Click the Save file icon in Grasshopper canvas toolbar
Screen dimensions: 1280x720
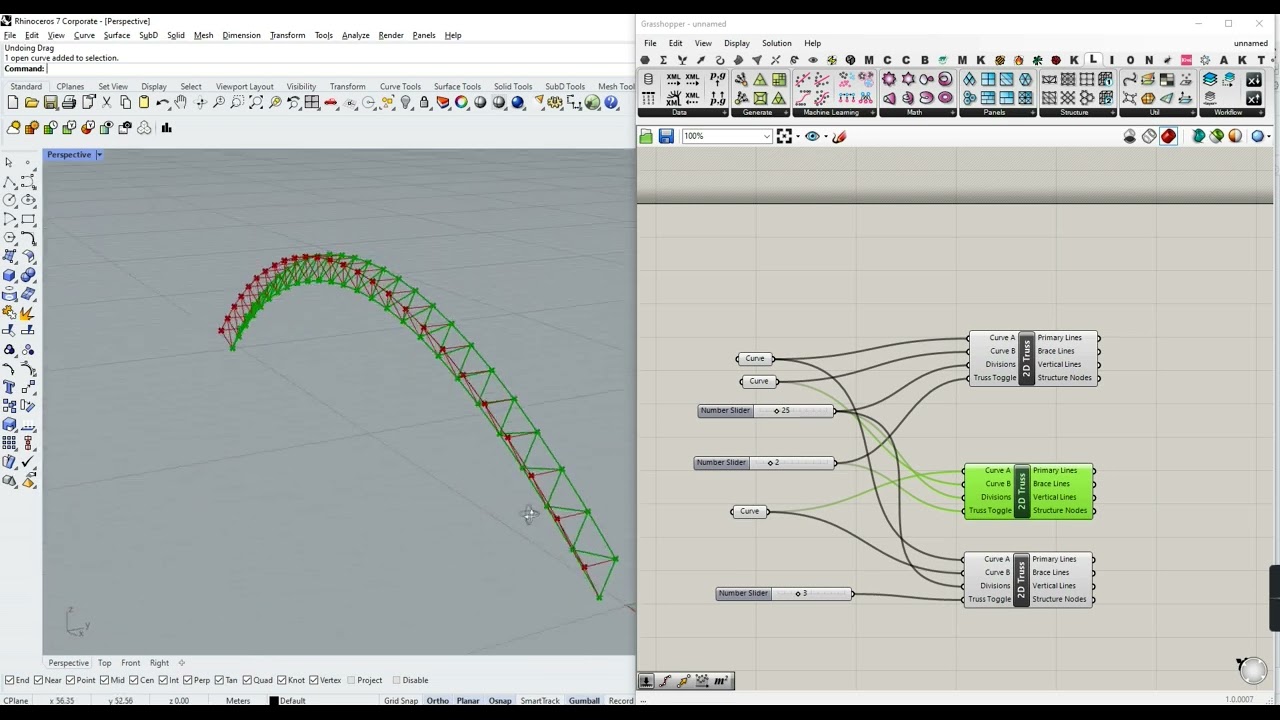click(x=666, y=136)
